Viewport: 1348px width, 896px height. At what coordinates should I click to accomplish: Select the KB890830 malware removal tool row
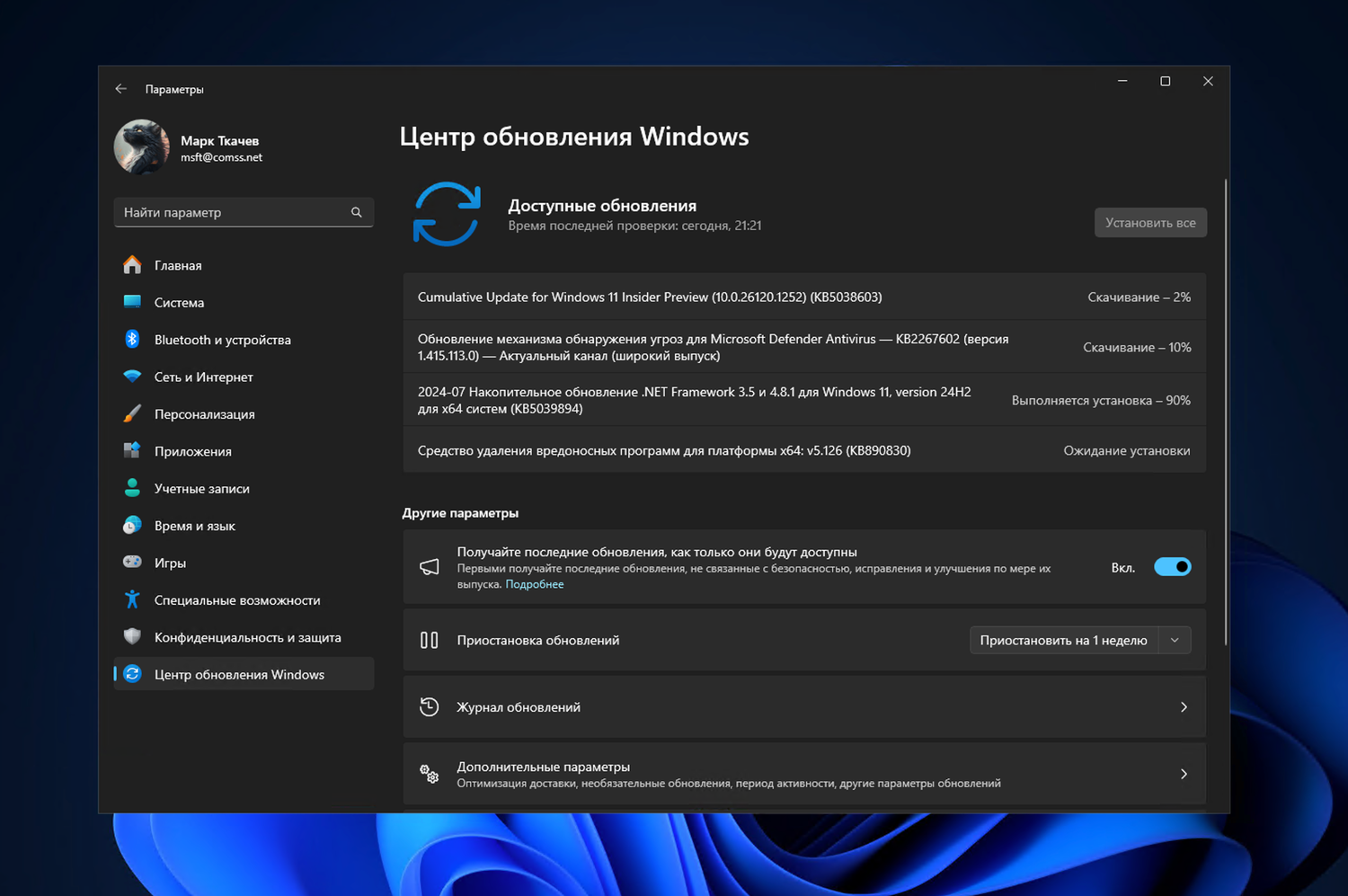804,450
